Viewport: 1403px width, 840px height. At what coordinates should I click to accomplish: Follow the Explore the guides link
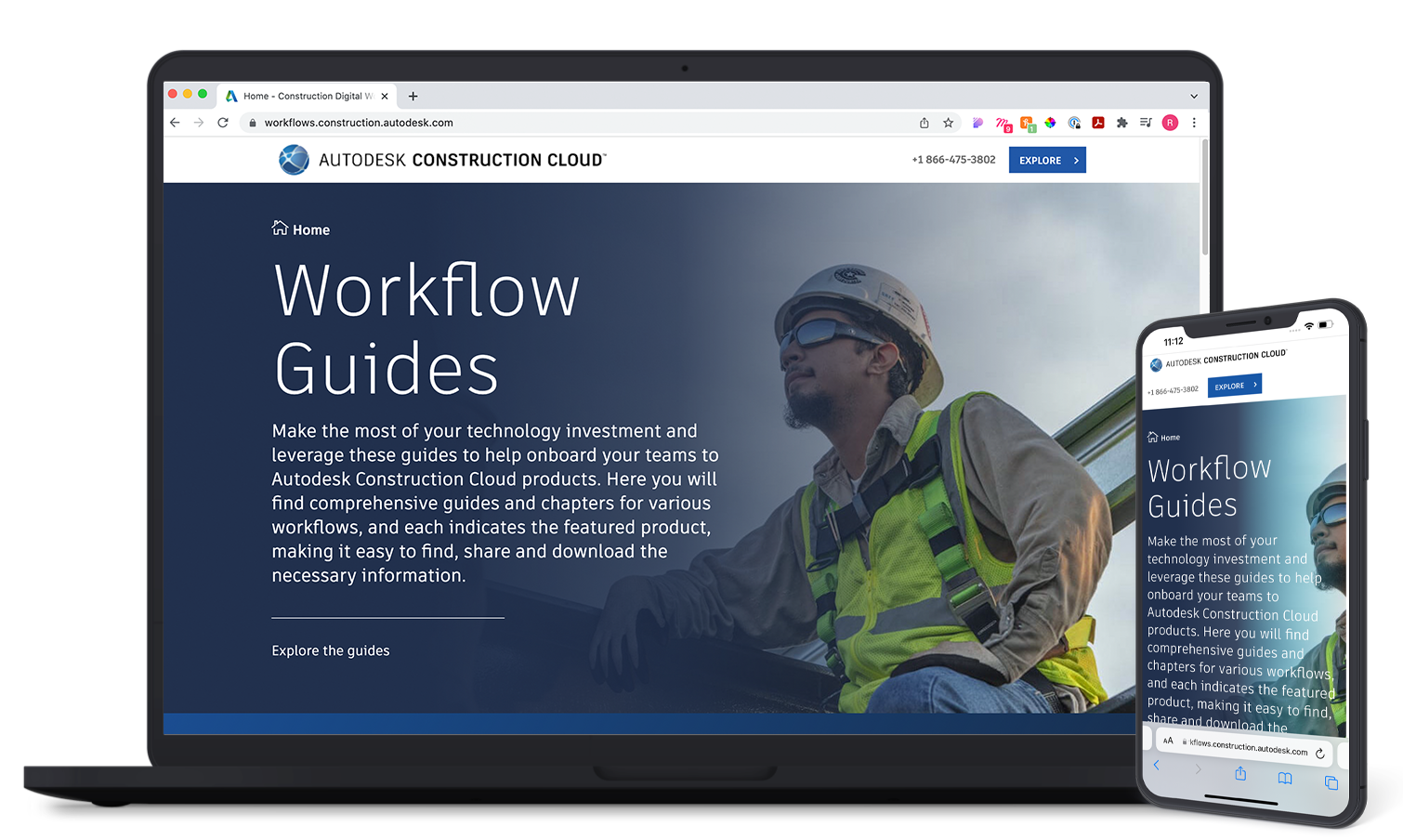tap(331, 650)
